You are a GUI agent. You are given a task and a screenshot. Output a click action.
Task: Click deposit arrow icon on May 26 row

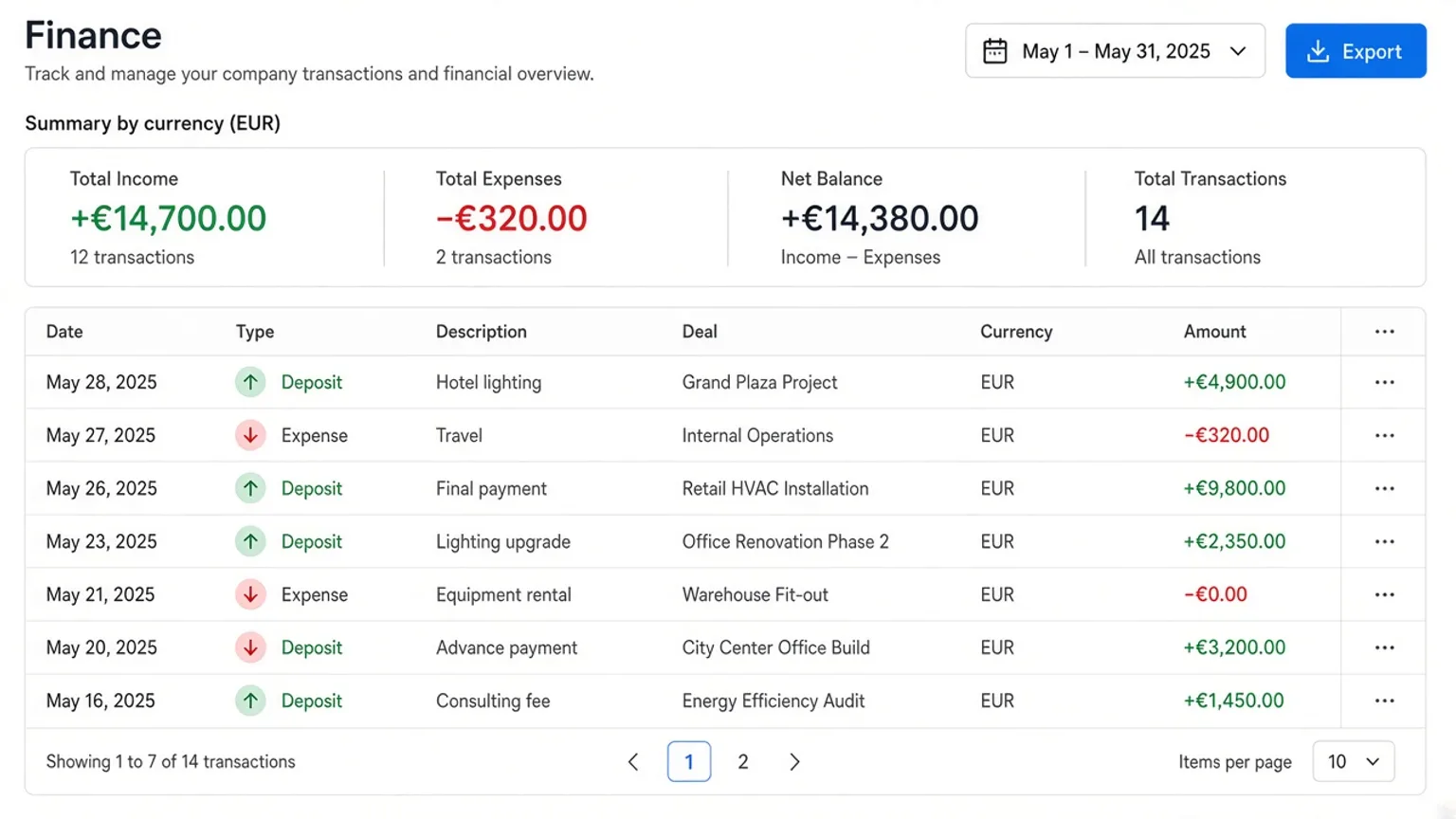click(250, 488)
